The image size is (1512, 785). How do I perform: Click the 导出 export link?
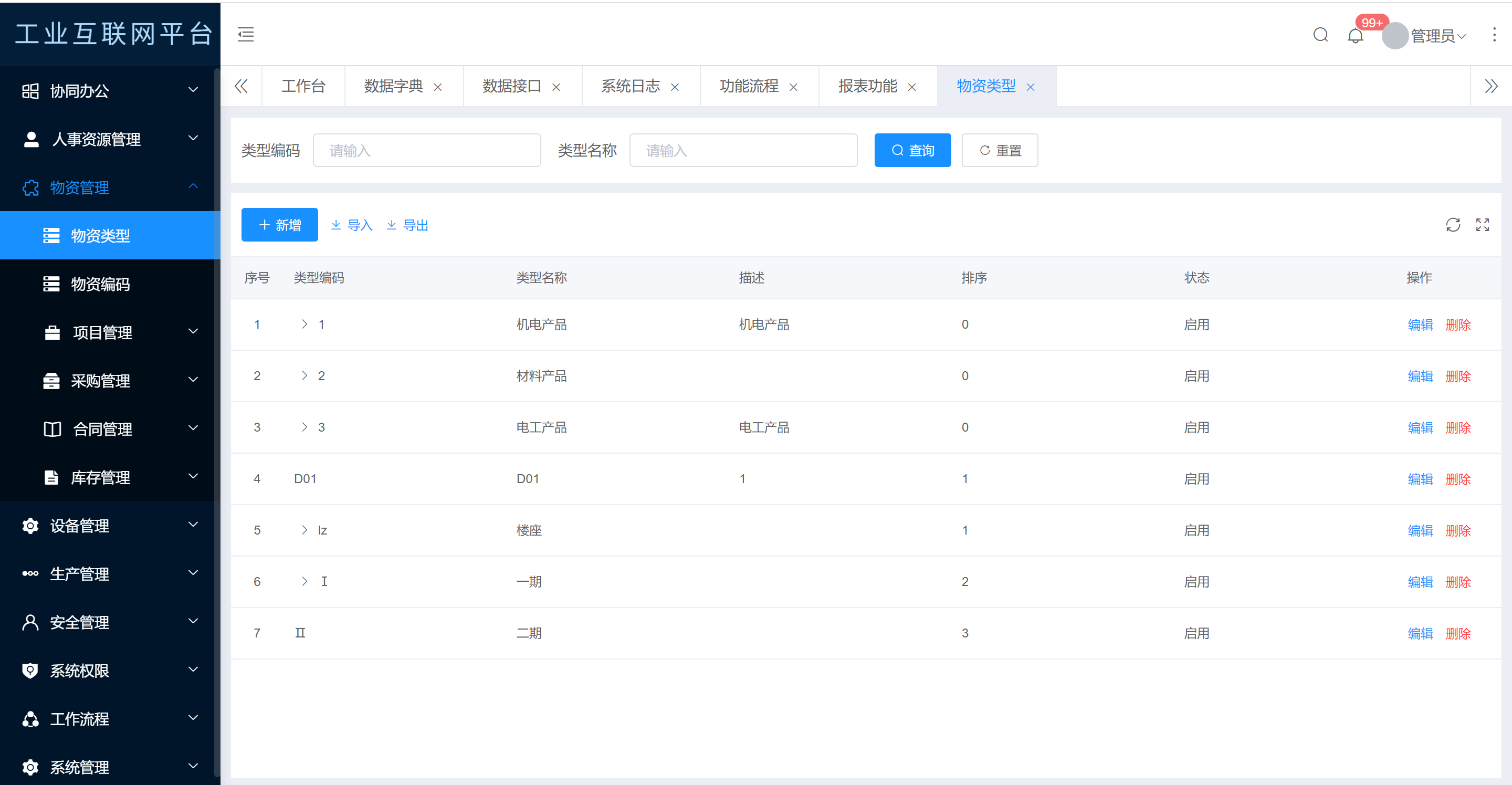point(407,225)
